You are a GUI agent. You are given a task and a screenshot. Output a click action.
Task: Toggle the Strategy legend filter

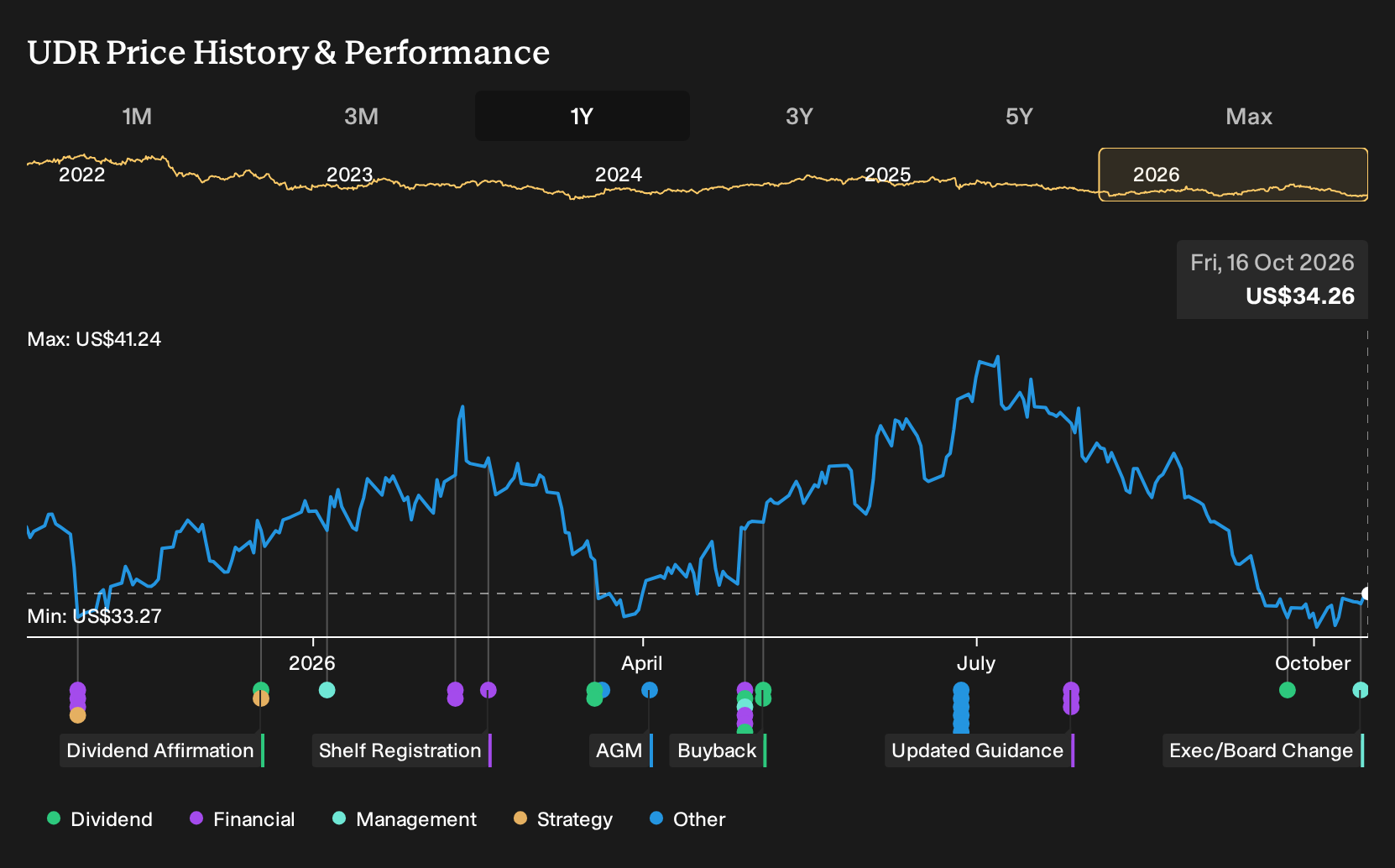coord(563,819)
